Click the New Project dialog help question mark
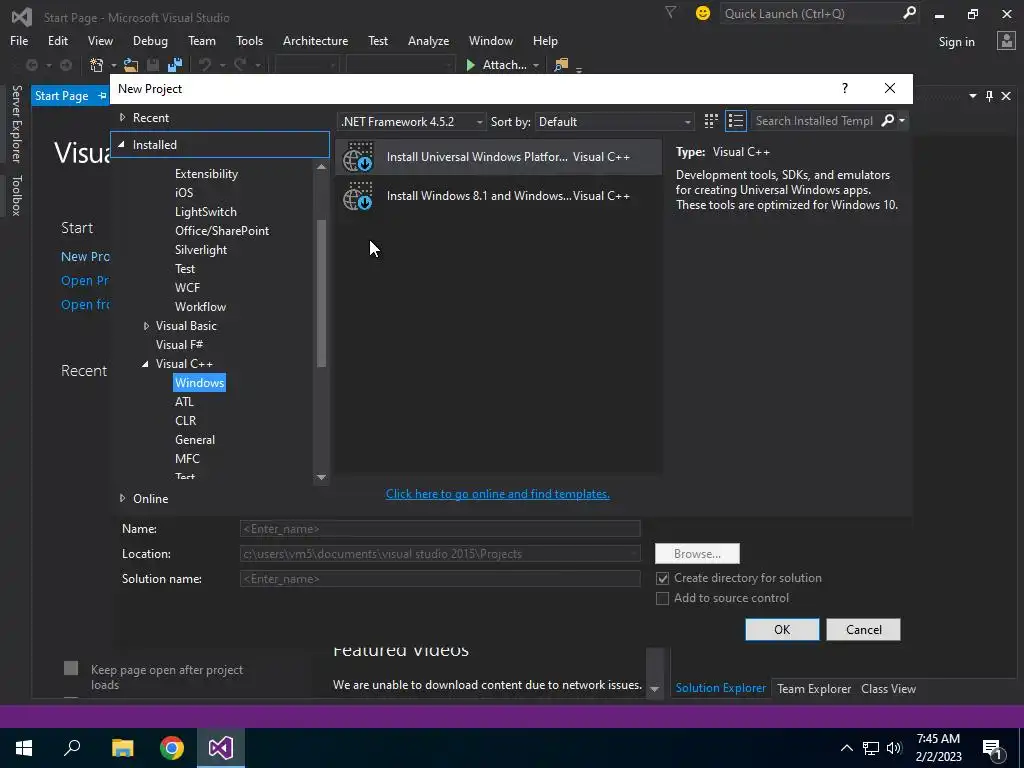1024x768 pixels. 845,88
